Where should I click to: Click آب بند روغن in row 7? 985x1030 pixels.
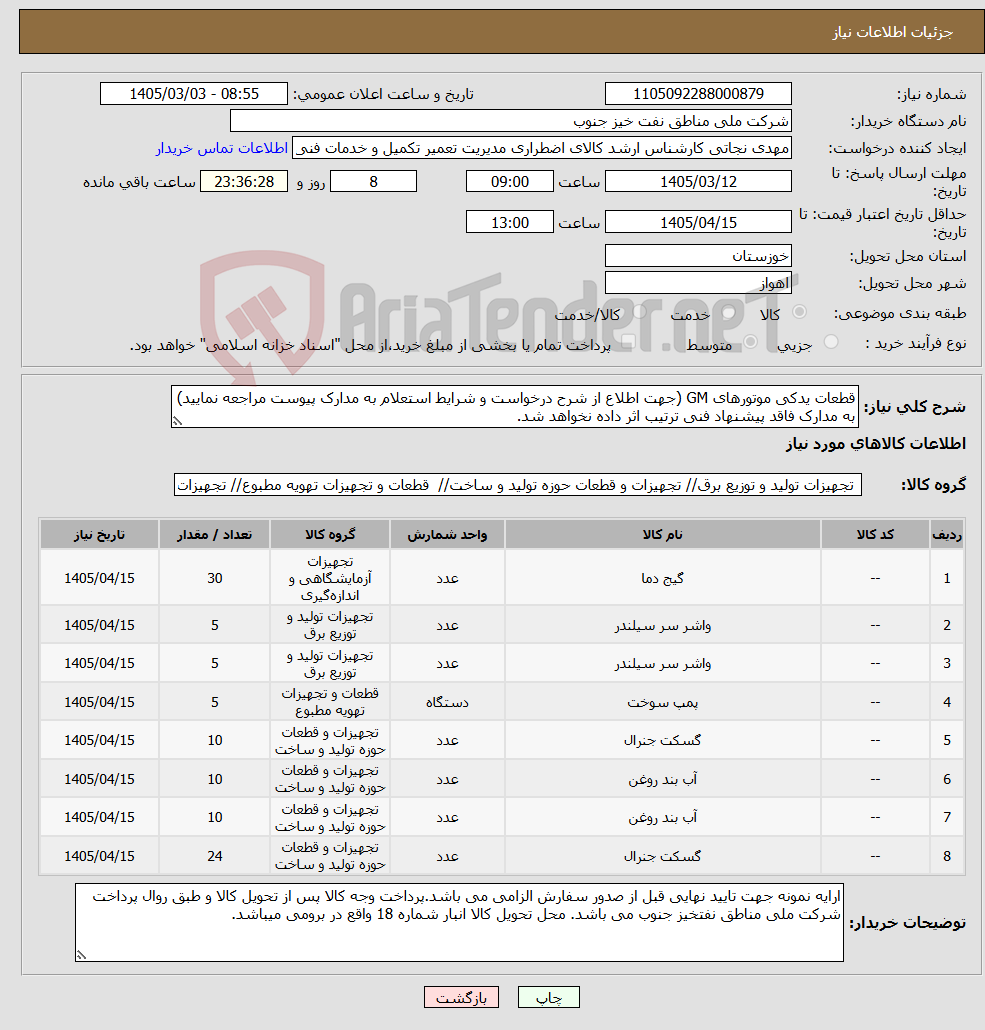point(662,817)
